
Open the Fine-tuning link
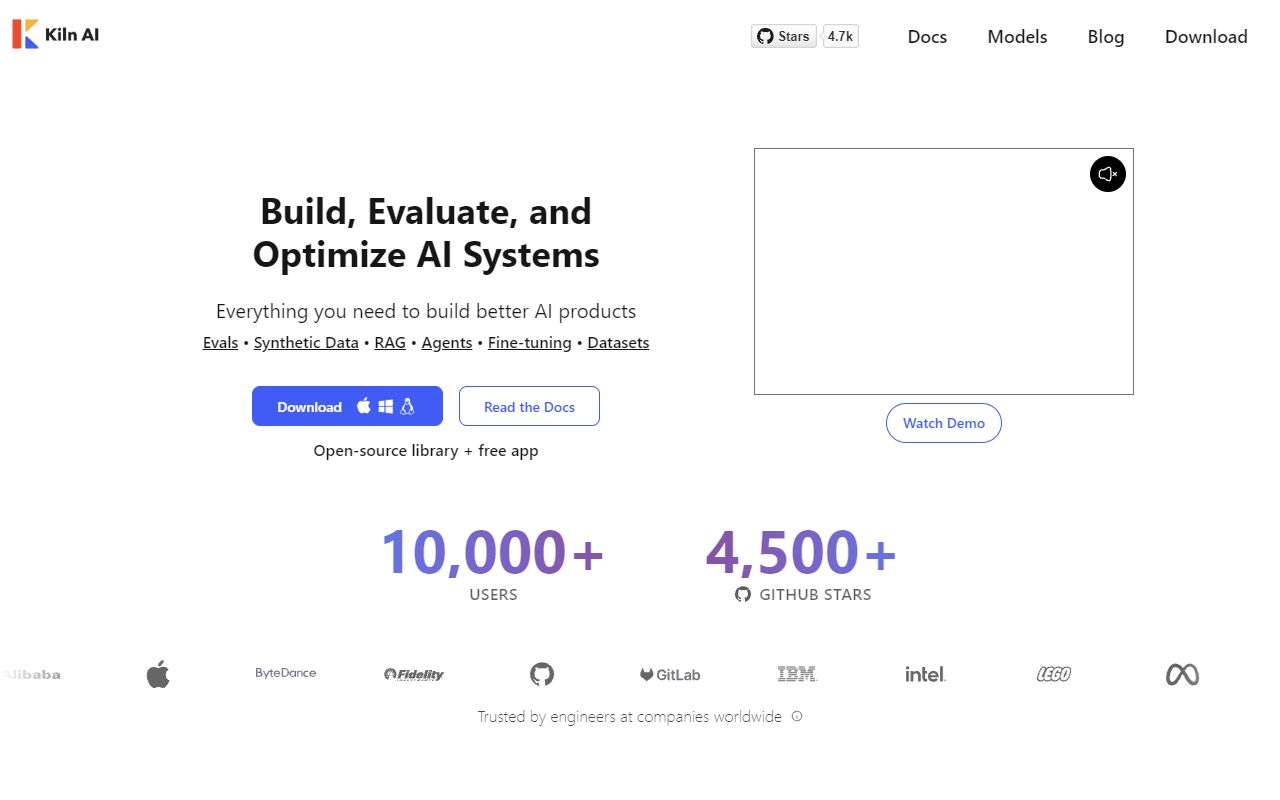point(529,343)
